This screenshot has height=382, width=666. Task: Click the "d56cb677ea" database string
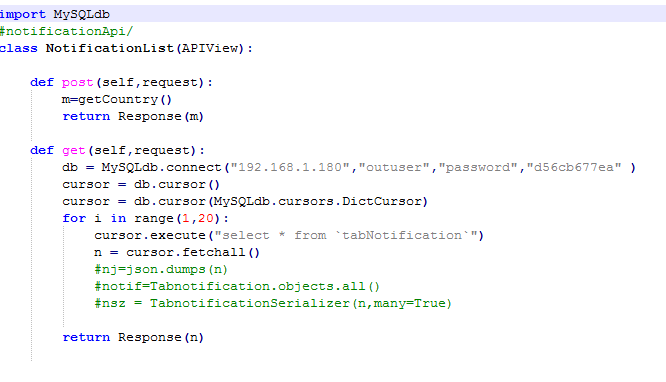point(574,167)
